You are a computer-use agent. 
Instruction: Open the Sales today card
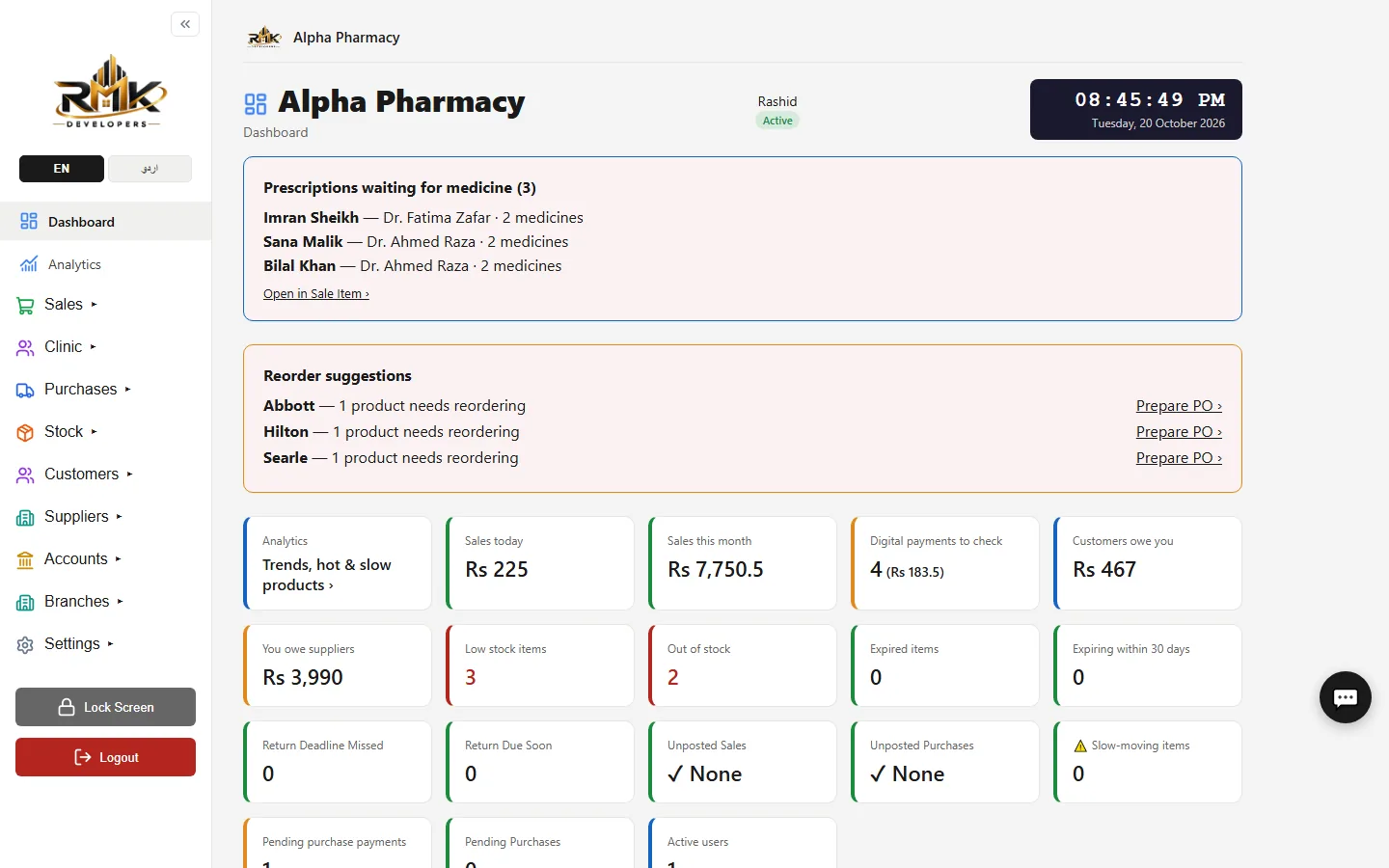(540, 563)
